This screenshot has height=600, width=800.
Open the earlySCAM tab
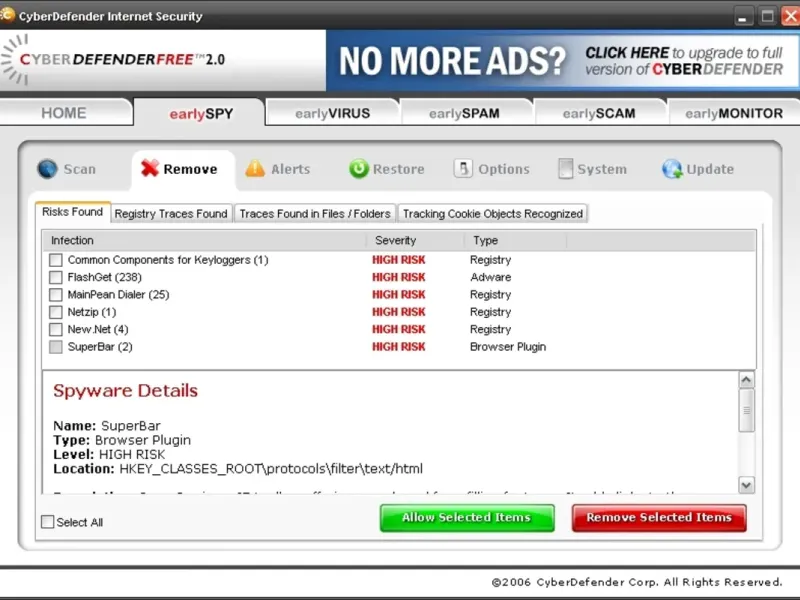coord(599,113)
